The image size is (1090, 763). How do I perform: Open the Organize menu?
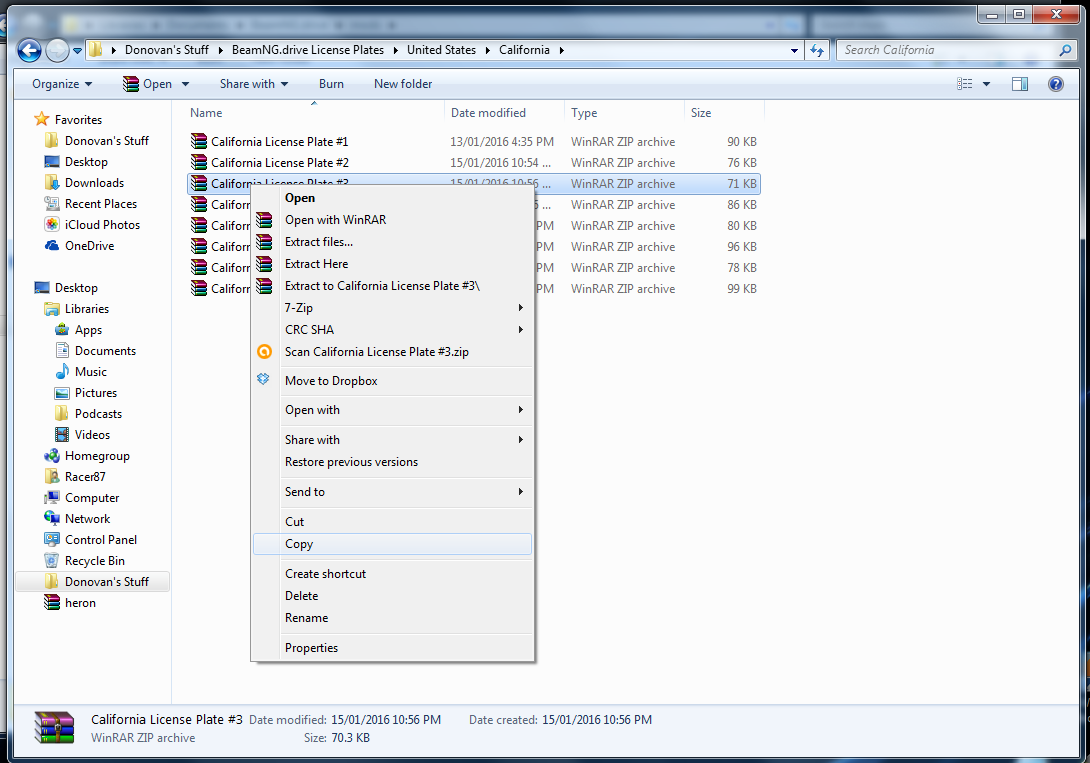tap(62, 84)
